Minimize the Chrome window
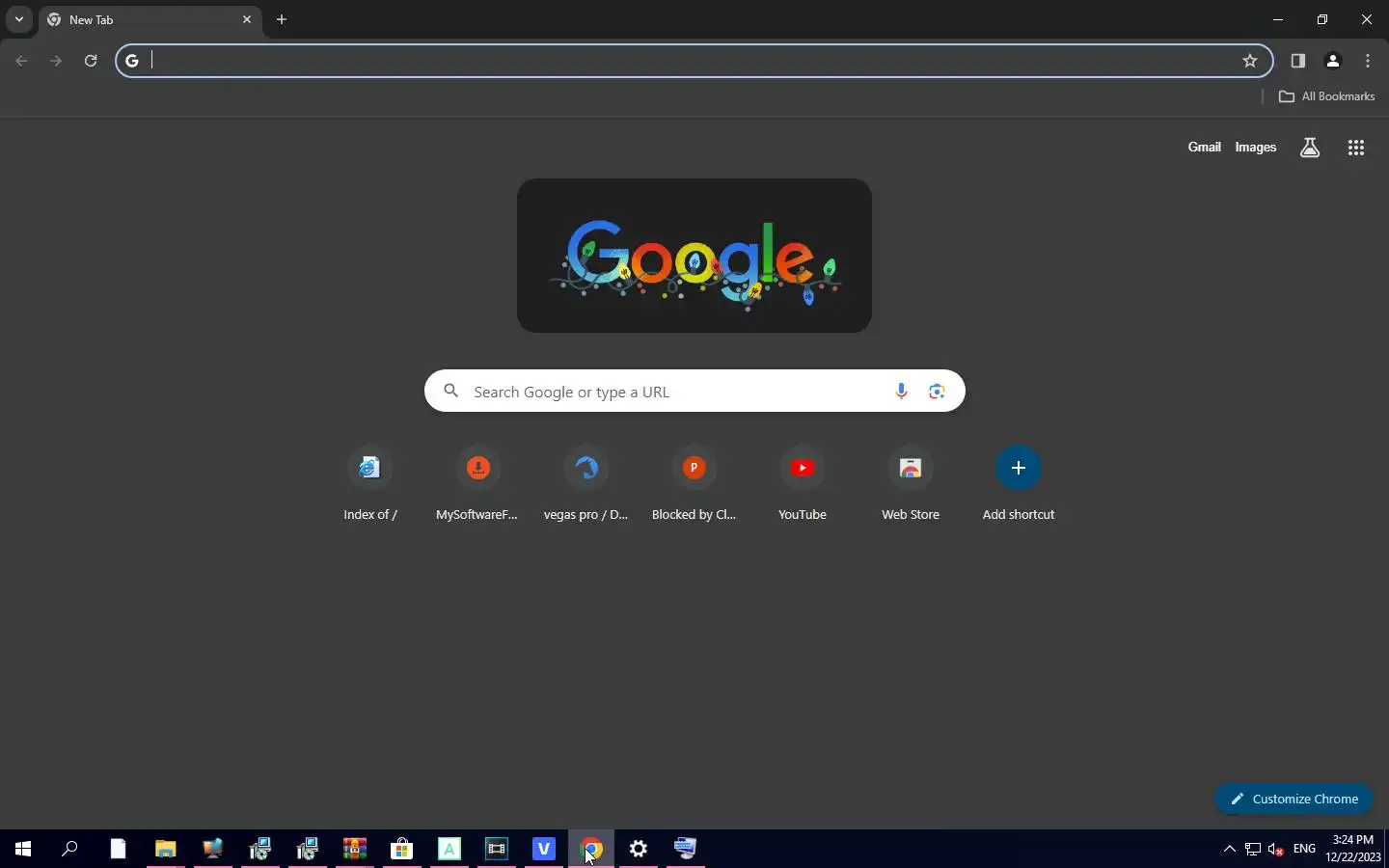The width and height of the screenshot is (1389, 868). [x=1277, y=19]
